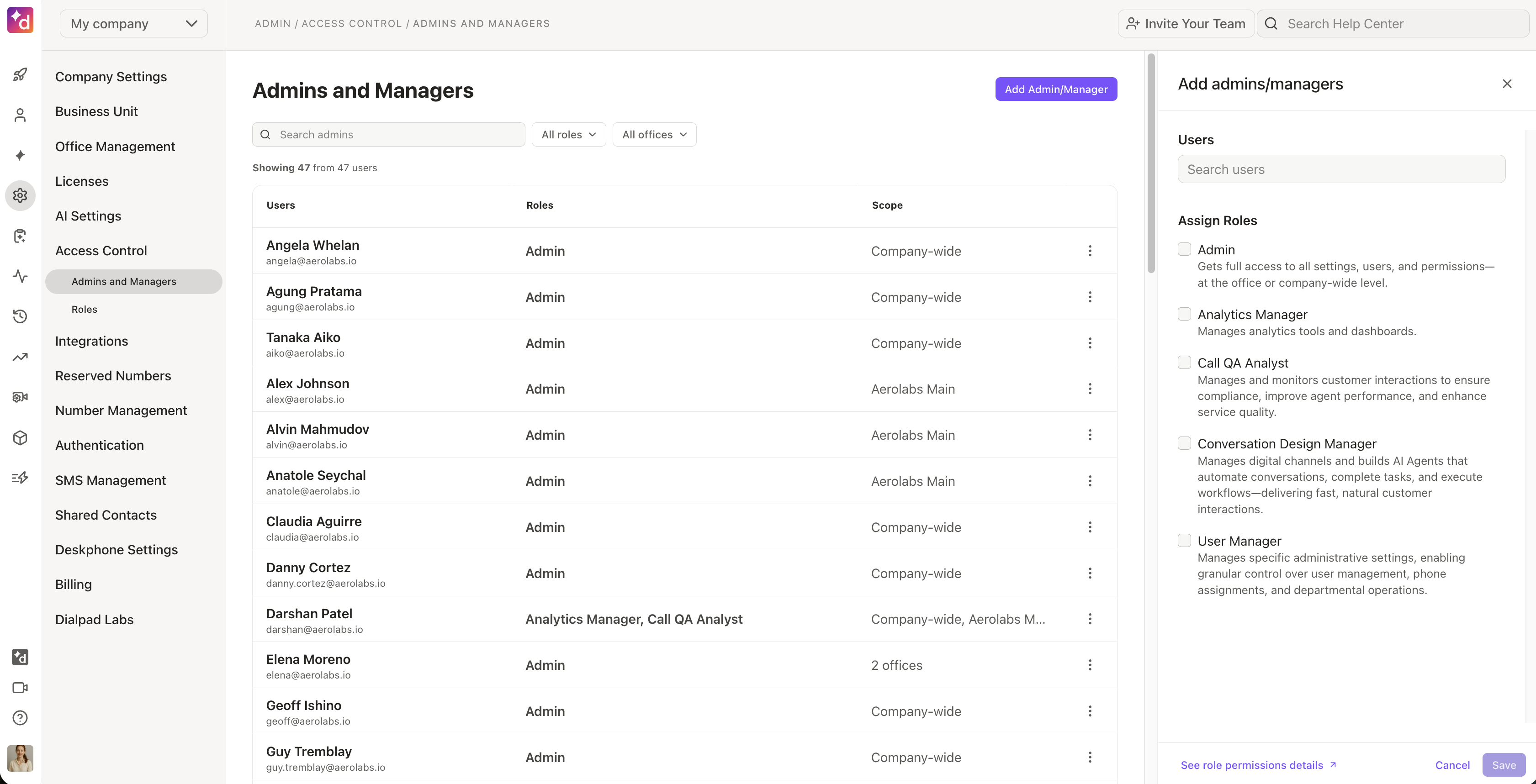1536x784 pixels.
Task: Click the Dialpad logo icon
Action: click(x=20, y=20)
